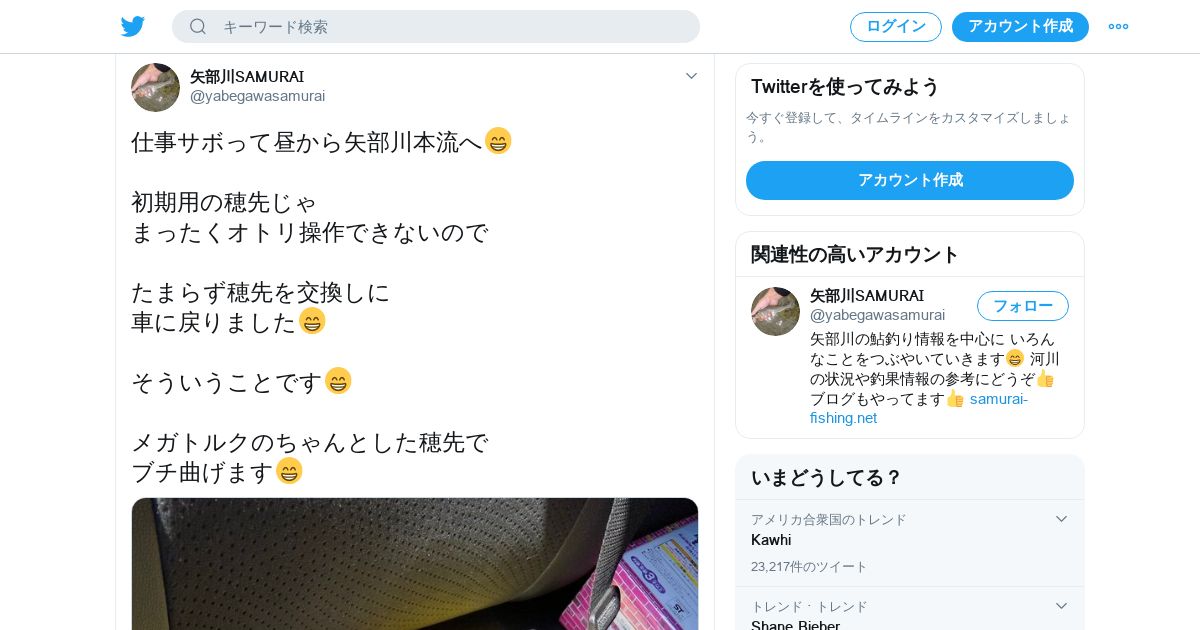
Task: Click the grinning emoji after 矢部川本流へ
Action: click(x=498, y=141)
